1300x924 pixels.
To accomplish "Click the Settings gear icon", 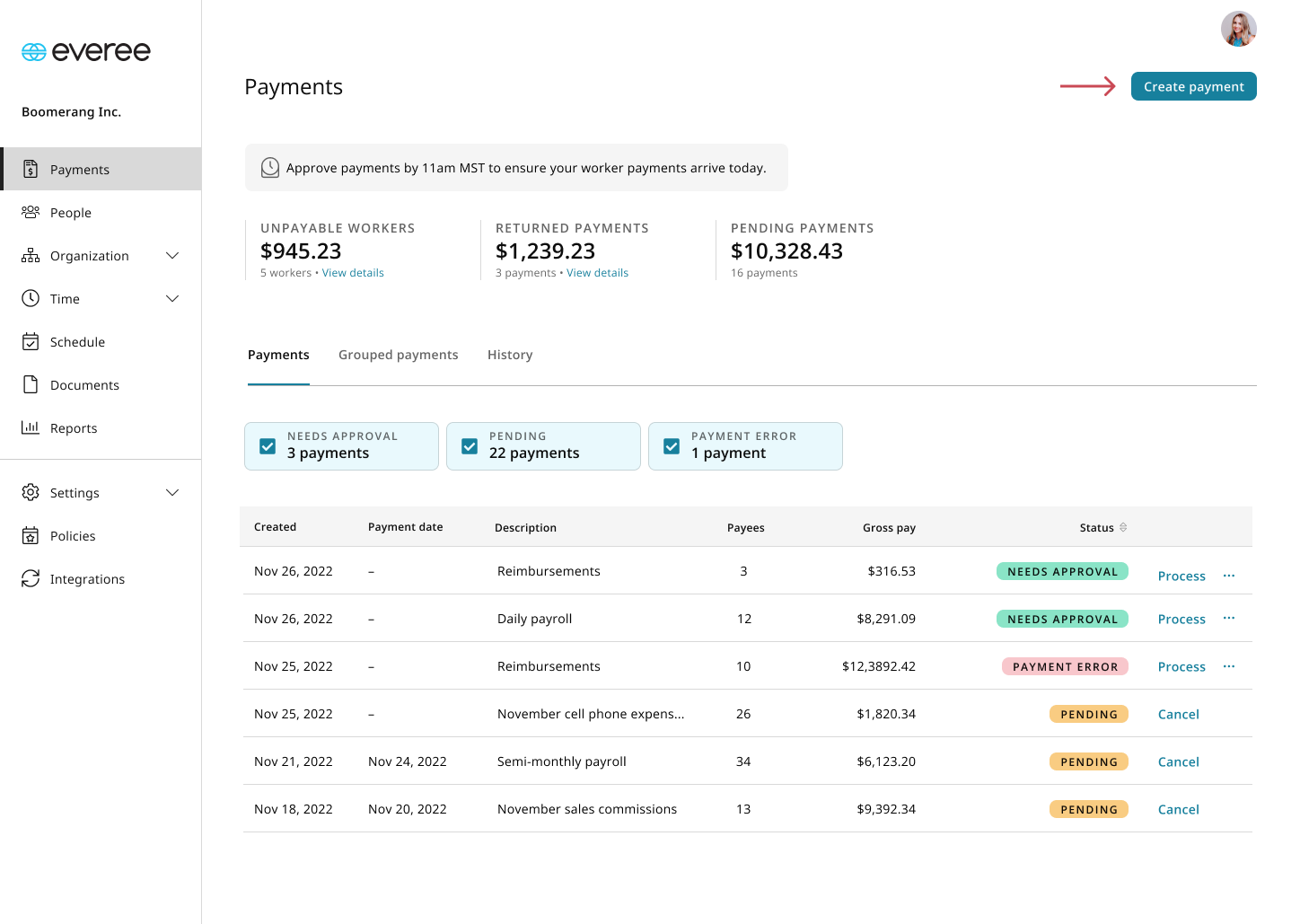I will point(31,492).
